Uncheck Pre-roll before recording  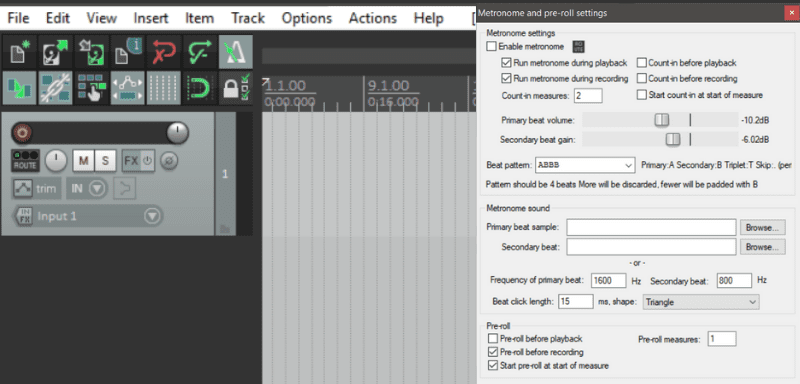tap(493, 352)
